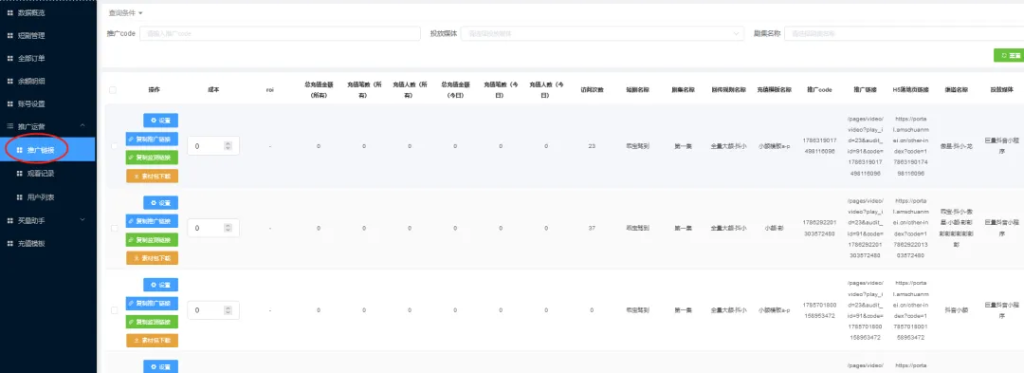Open 充值模板 in the sidebar

coord(30,243)
